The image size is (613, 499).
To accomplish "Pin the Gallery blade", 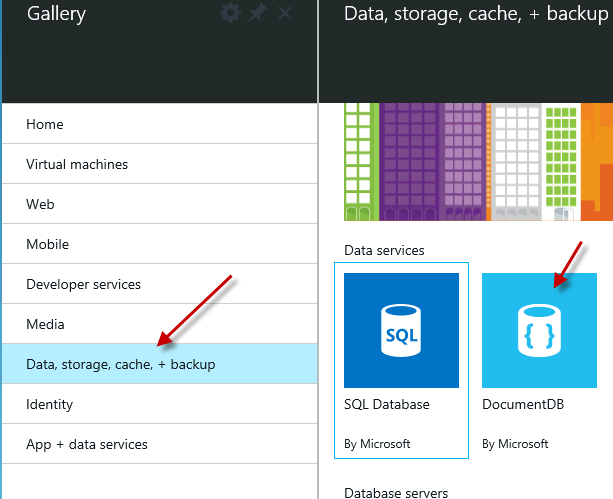I will [x=257, y=13].
